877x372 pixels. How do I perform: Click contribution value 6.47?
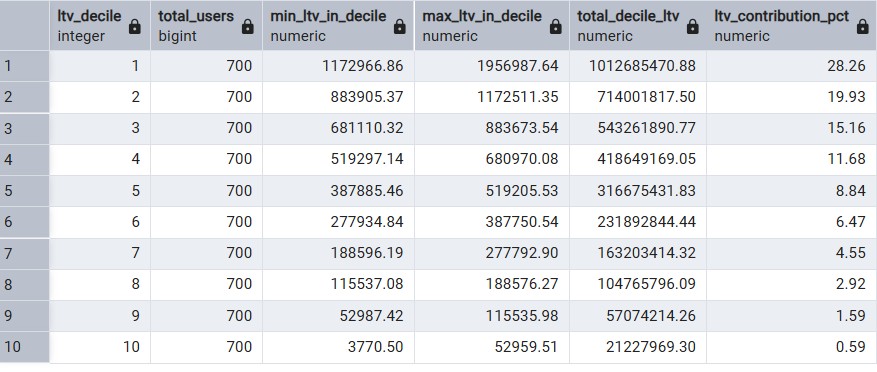pos(851,223)
